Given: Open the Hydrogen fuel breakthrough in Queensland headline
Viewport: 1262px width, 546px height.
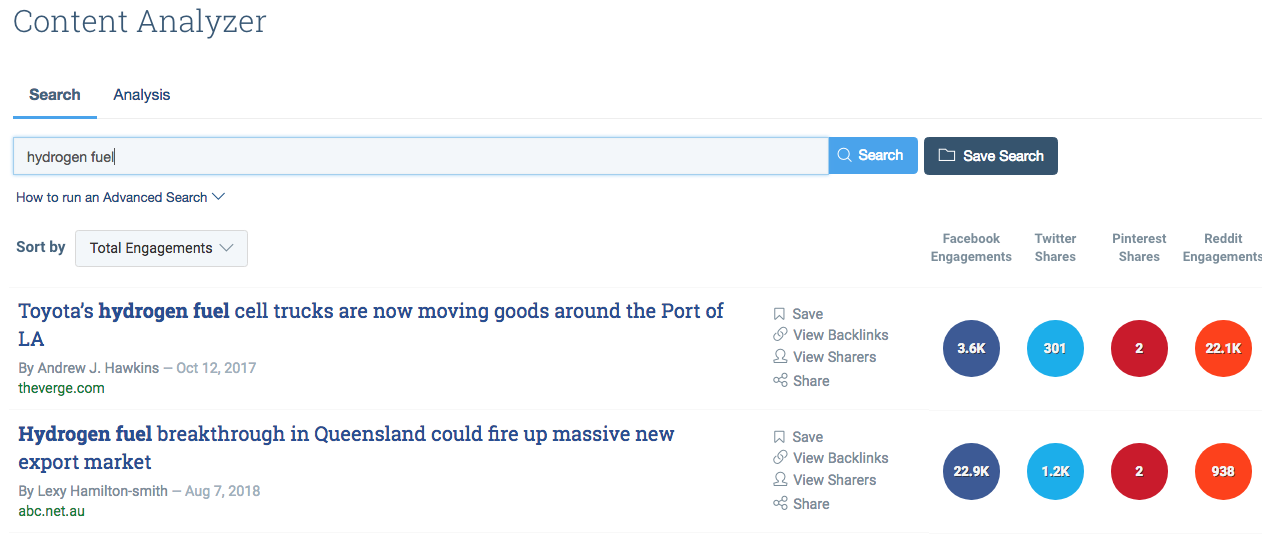Looking at the screenshot, I should point(346,448).
